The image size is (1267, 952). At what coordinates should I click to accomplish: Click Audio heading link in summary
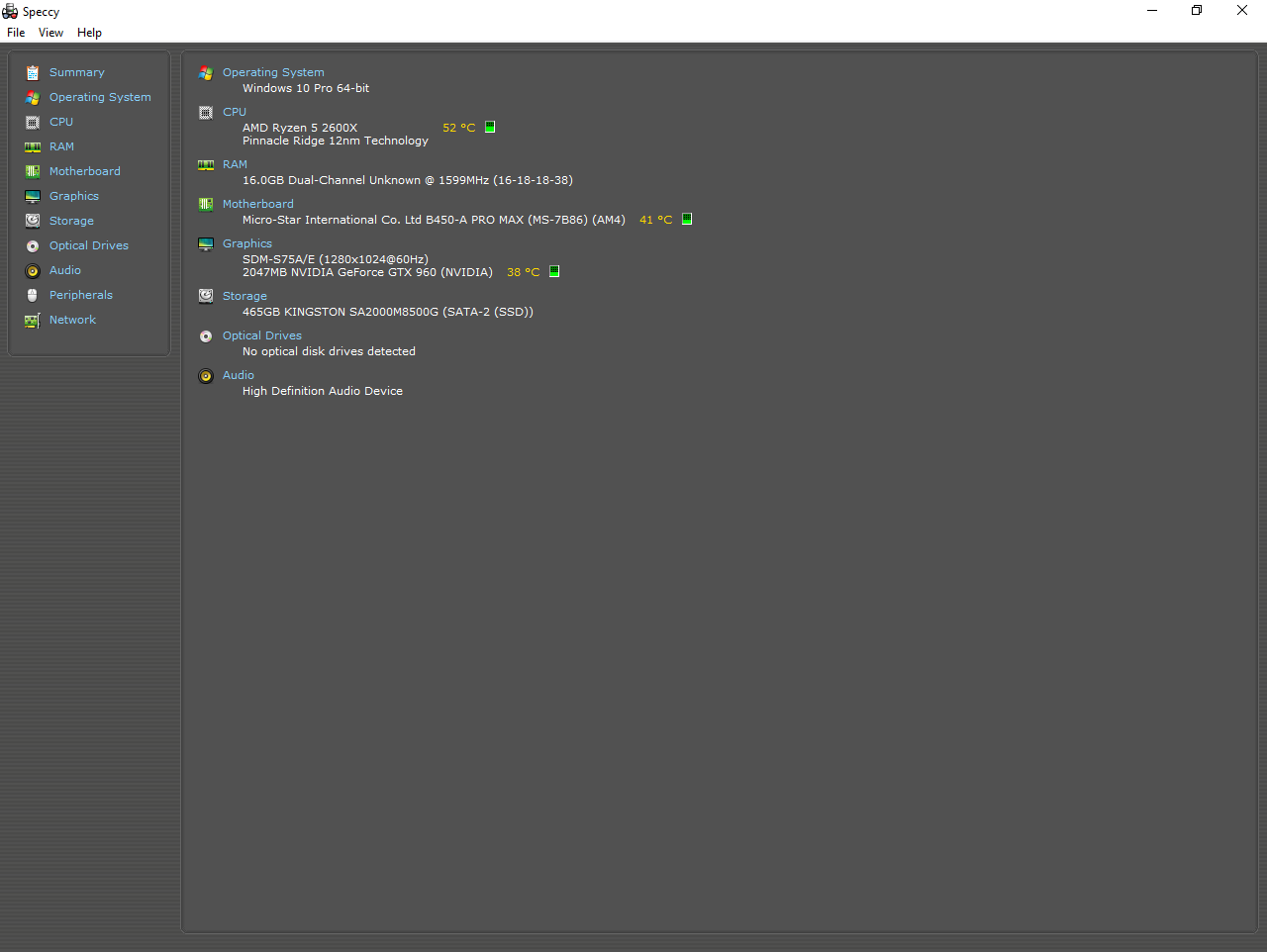tap(239, 375)
